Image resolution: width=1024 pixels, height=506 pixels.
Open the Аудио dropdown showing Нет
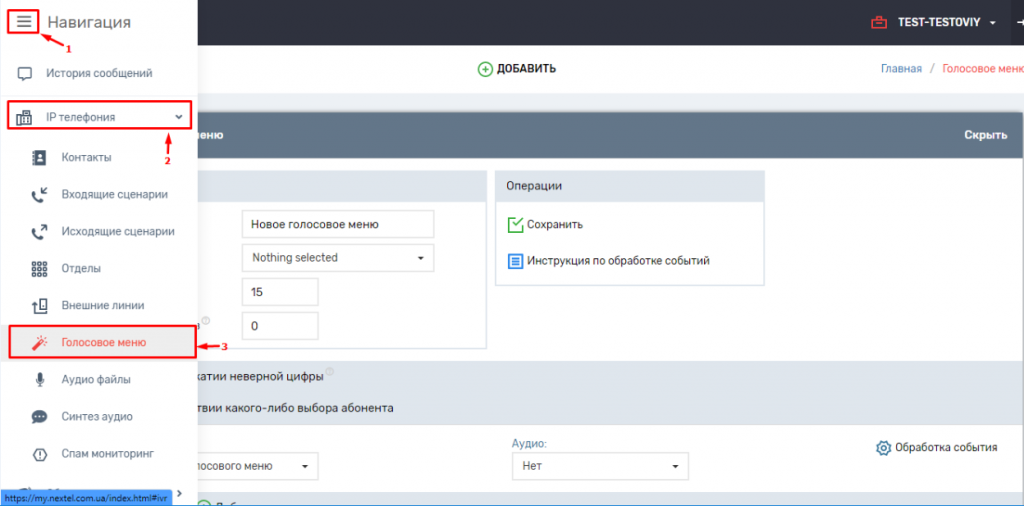coord(601,466)
